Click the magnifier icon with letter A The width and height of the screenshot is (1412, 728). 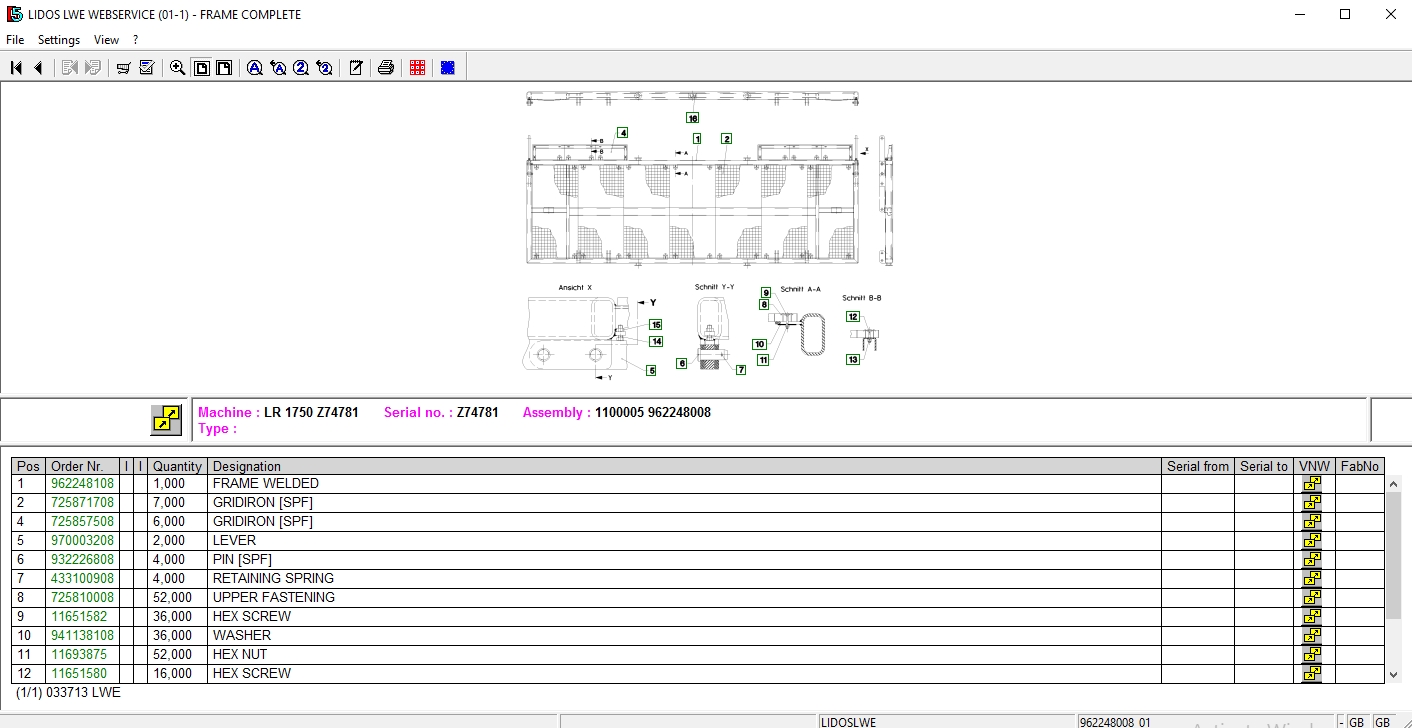click(x=255, y=68)
